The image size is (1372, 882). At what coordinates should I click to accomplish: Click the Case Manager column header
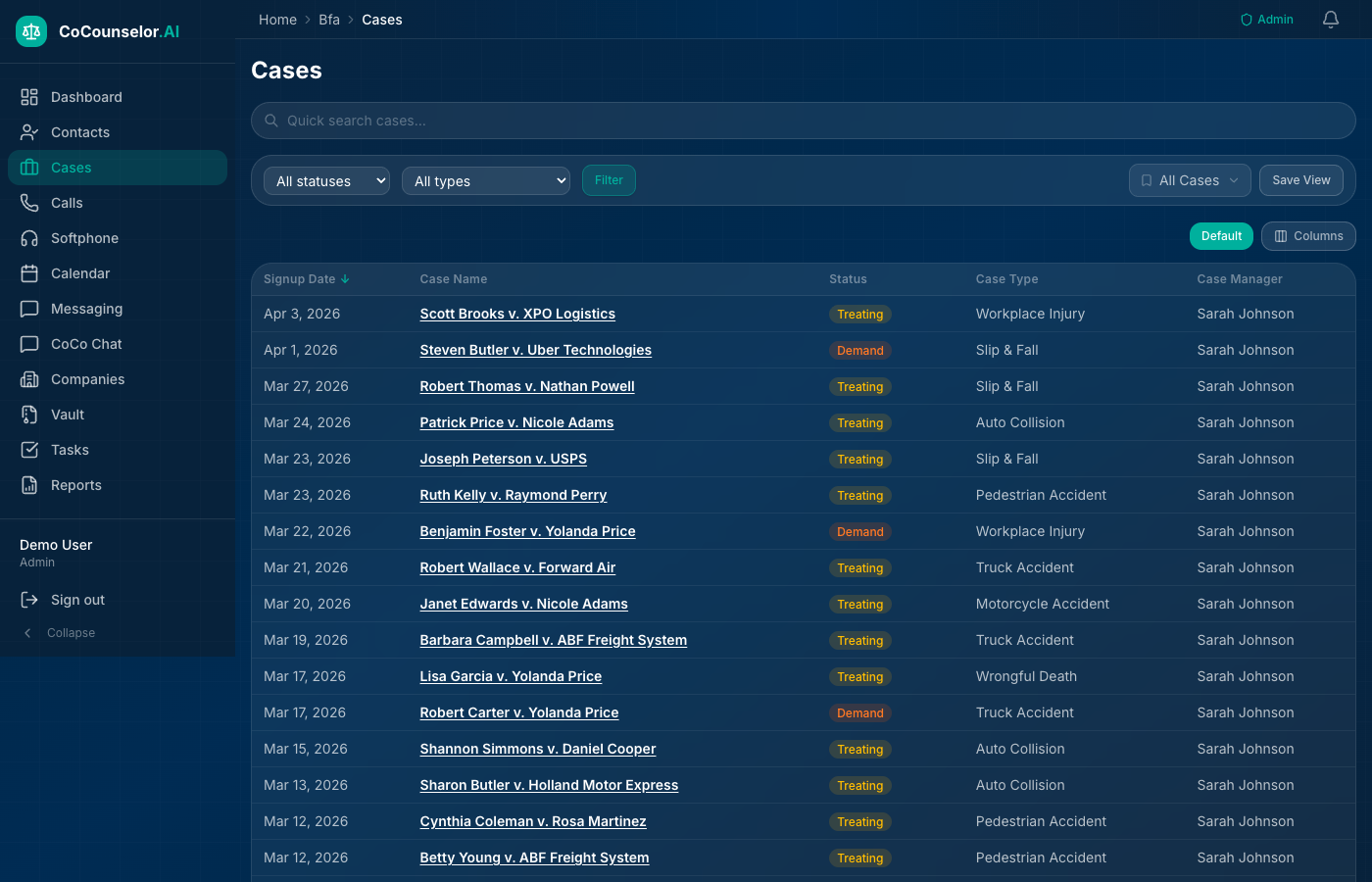[1240, 279]
